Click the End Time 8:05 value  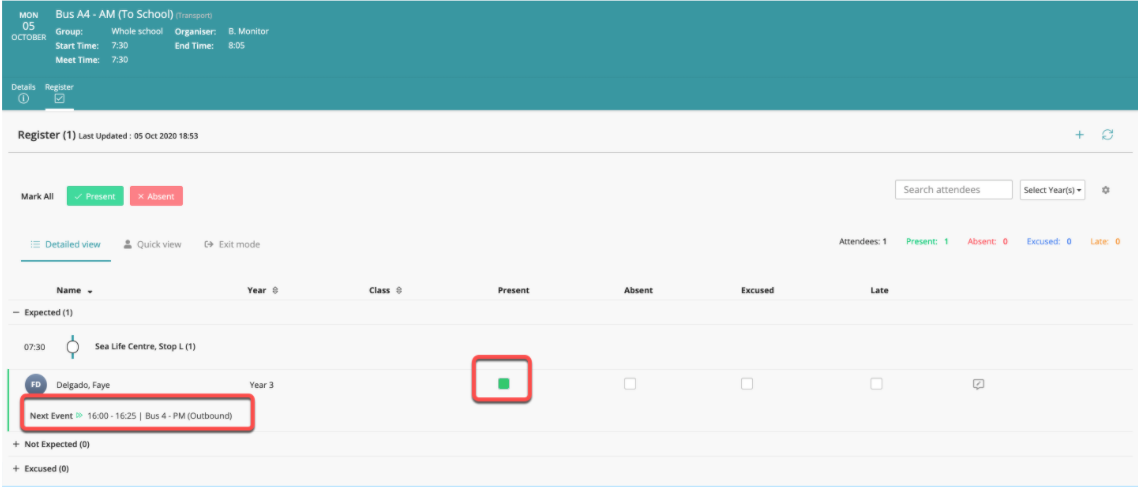point(236,45)
